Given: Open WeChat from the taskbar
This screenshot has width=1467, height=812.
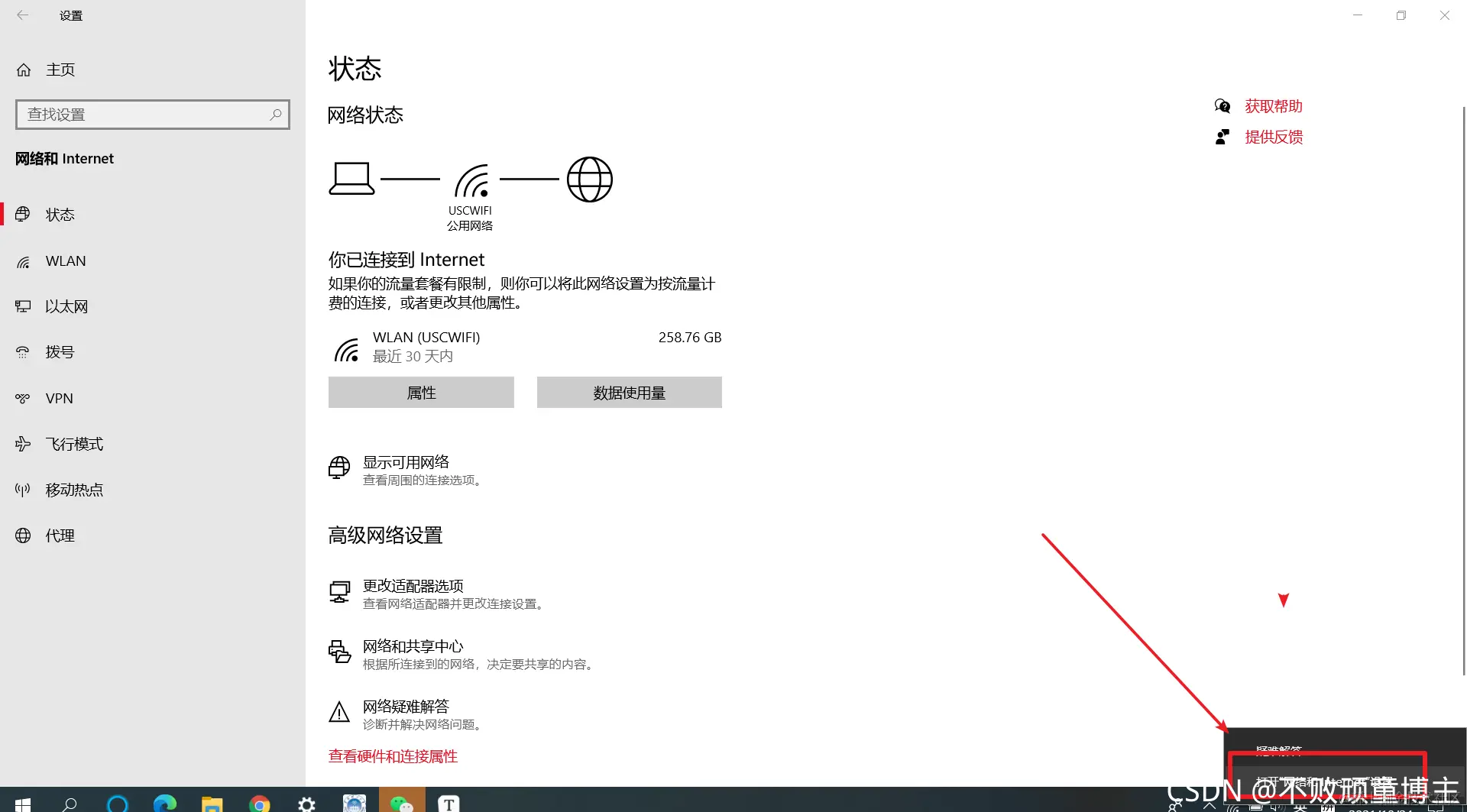Looking at the screenshot, I should [x=401, y=803].
